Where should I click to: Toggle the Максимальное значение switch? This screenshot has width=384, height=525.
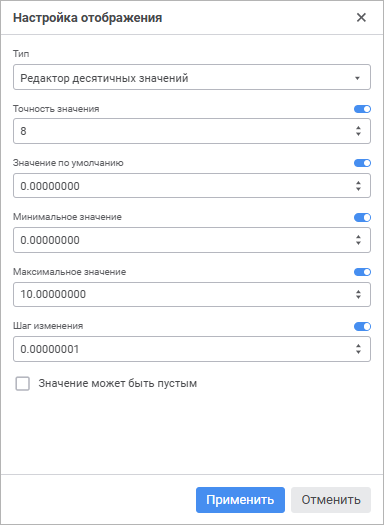pyautogui.click(x=362, y=272)
